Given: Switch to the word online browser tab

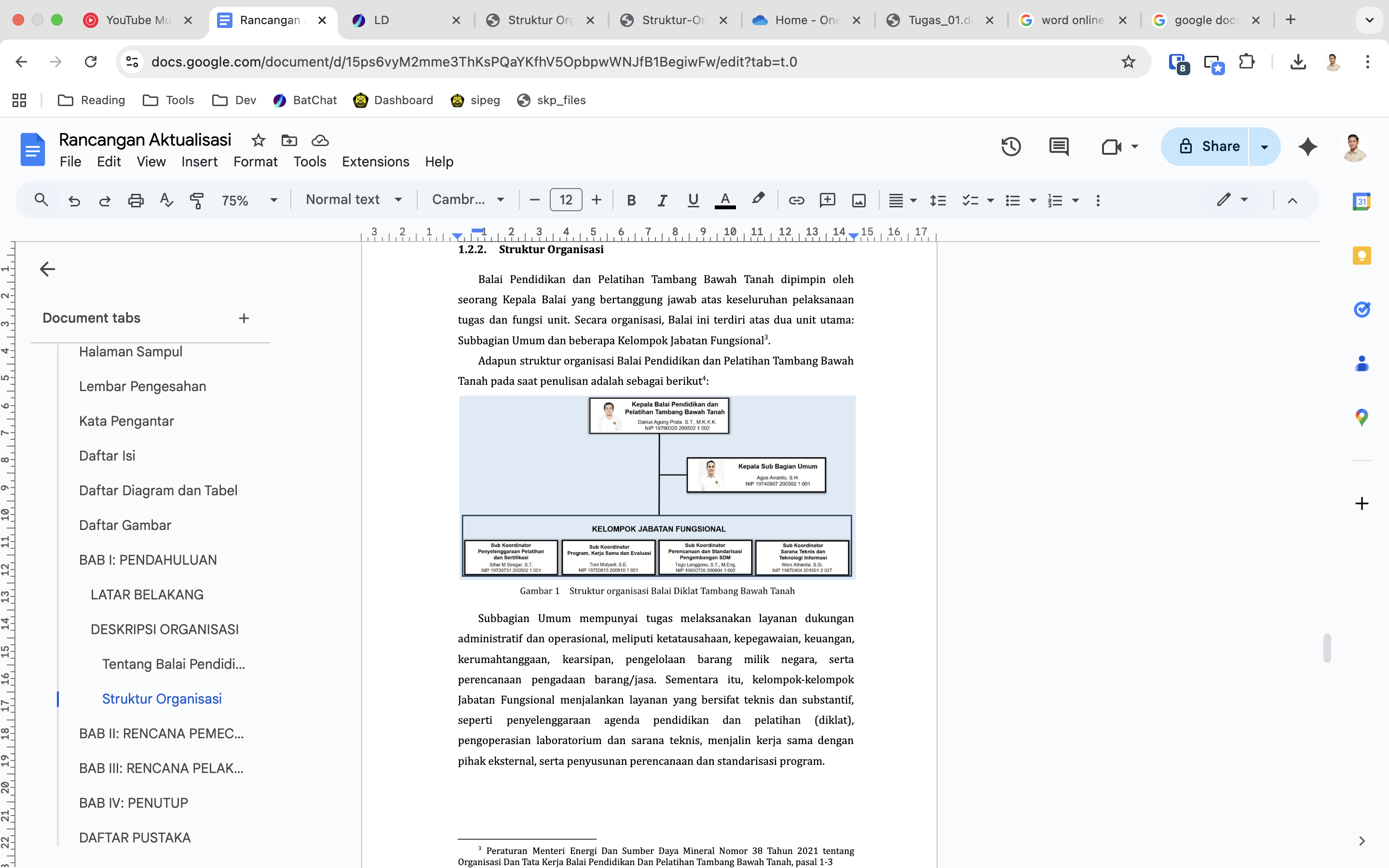Looking at the screenshot, I should pyautogui.click(x=1072, y=20).
